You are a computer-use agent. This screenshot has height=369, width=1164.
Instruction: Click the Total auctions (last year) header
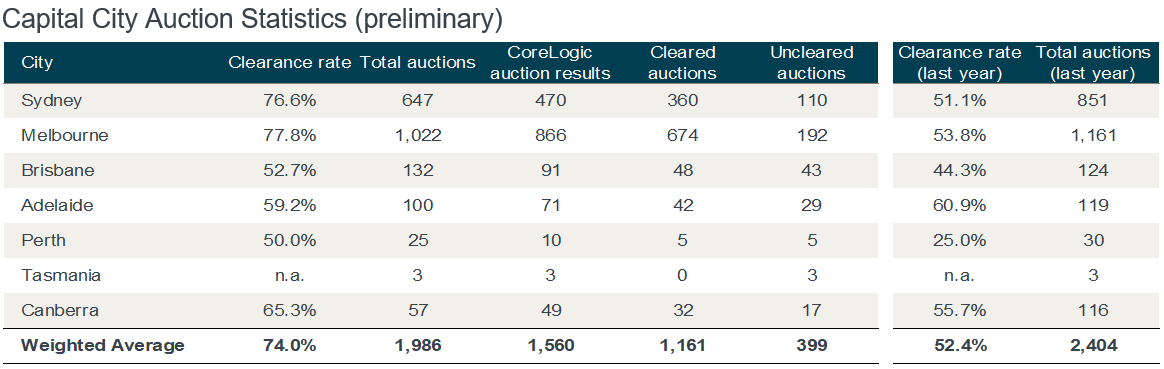pyautogui.click(x=1093, y=63)
